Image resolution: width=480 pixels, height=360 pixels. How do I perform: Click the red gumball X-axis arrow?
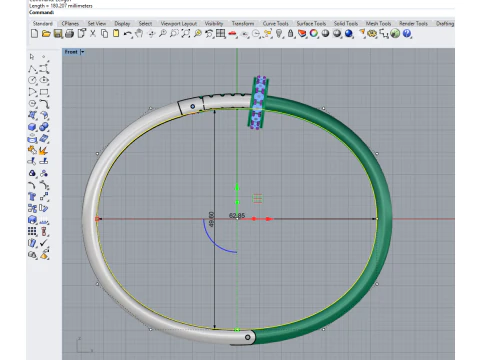tap(269, 219)
